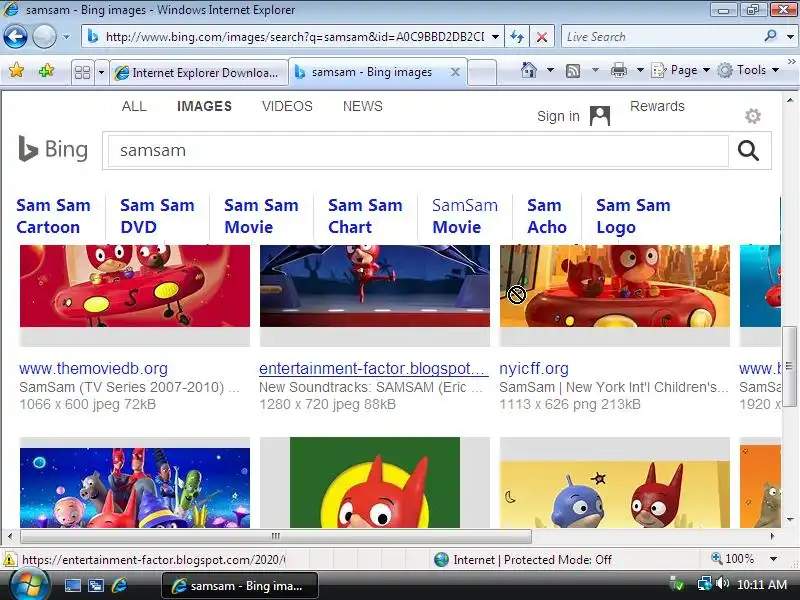800x600 pixels.
Task: Click the Refresh page icon
Action: coord(517,37)
